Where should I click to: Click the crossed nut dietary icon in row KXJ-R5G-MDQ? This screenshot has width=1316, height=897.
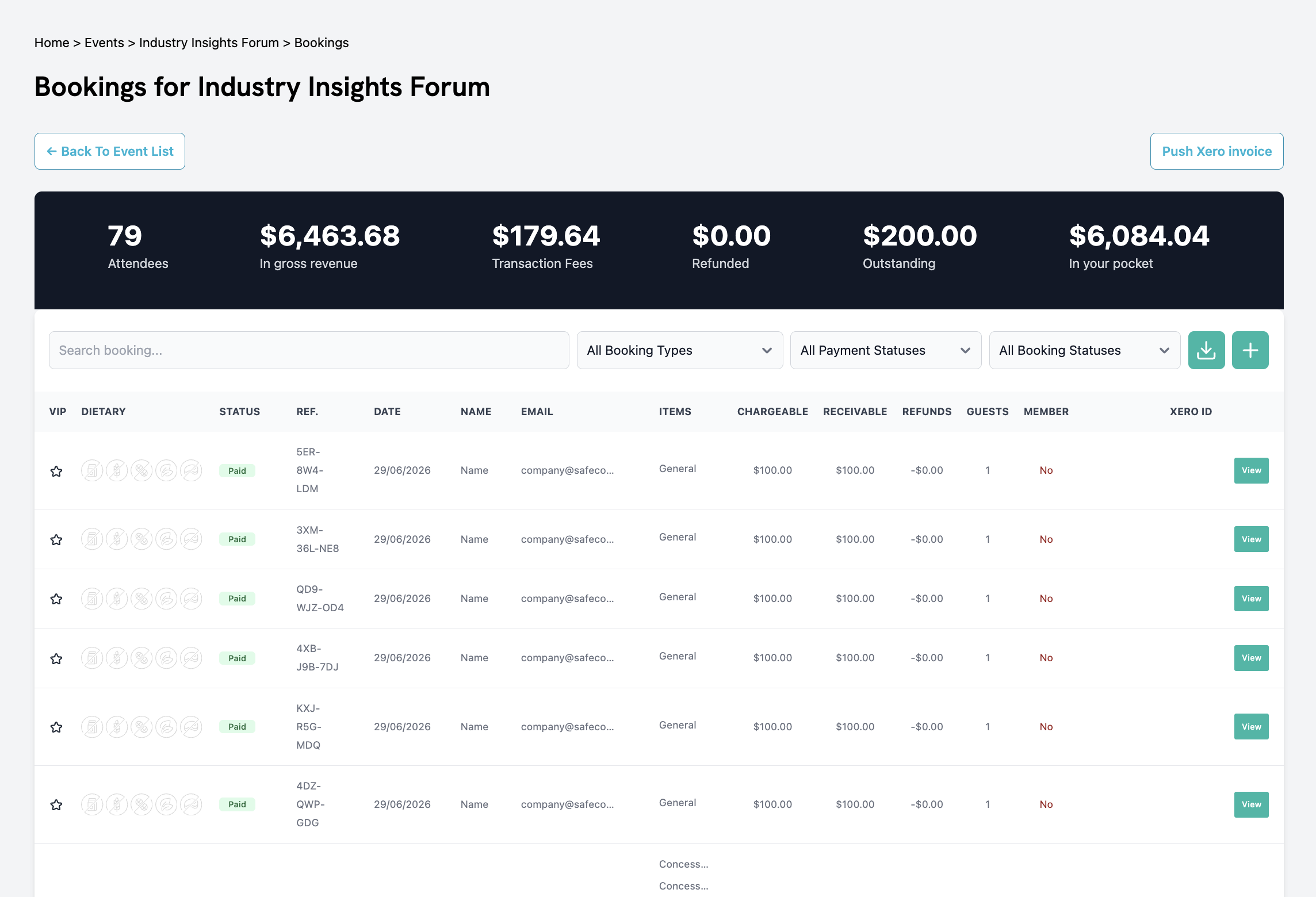tap(141, 727)
